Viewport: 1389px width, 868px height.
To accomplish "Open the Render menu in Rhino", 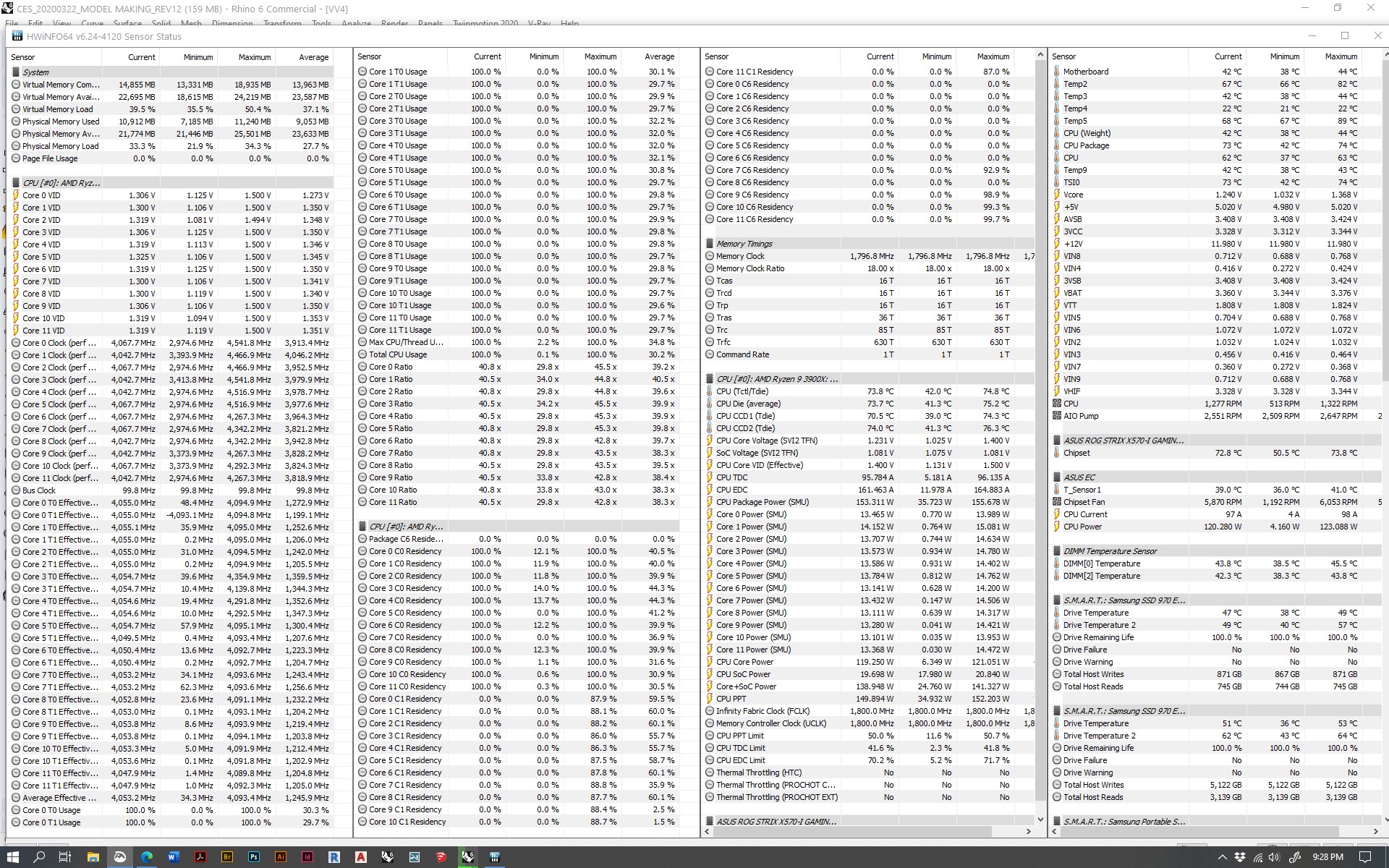I will (x=394, y=23).
